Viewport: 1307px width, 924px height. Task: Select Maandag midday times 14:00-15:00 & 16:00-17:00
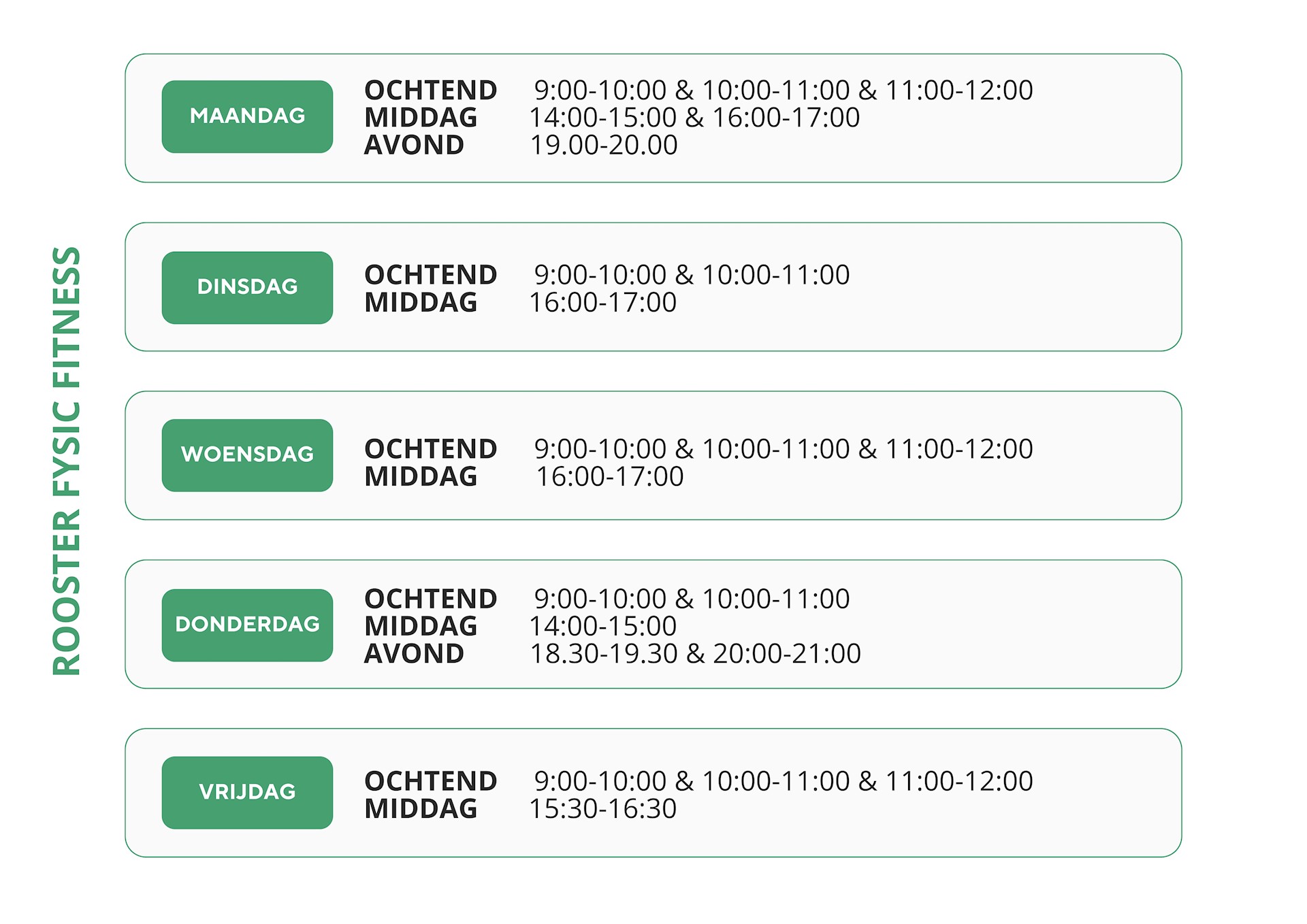695,117
